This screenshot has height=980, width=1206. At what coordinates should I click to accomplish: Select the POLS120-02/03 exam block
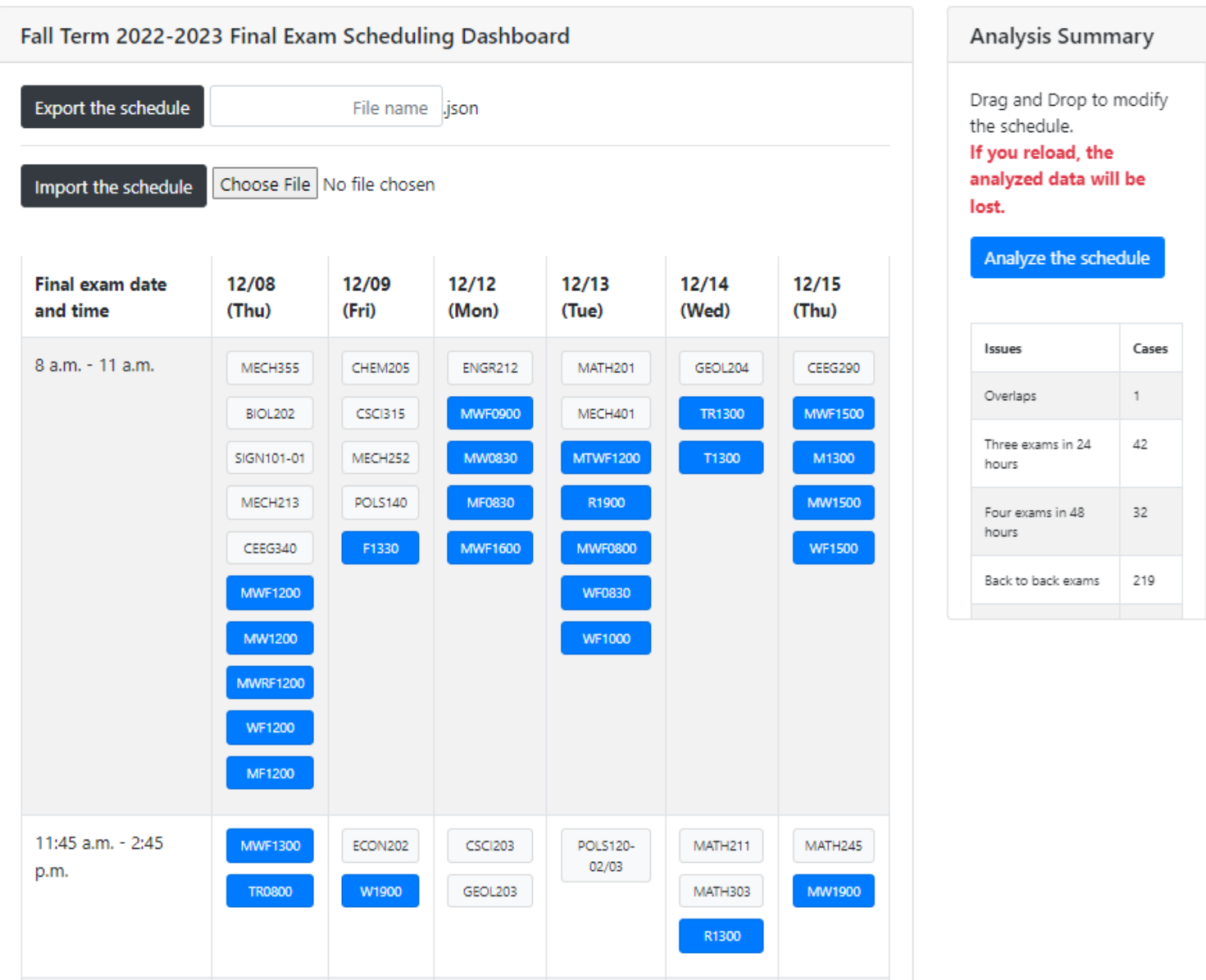[605, 855]
